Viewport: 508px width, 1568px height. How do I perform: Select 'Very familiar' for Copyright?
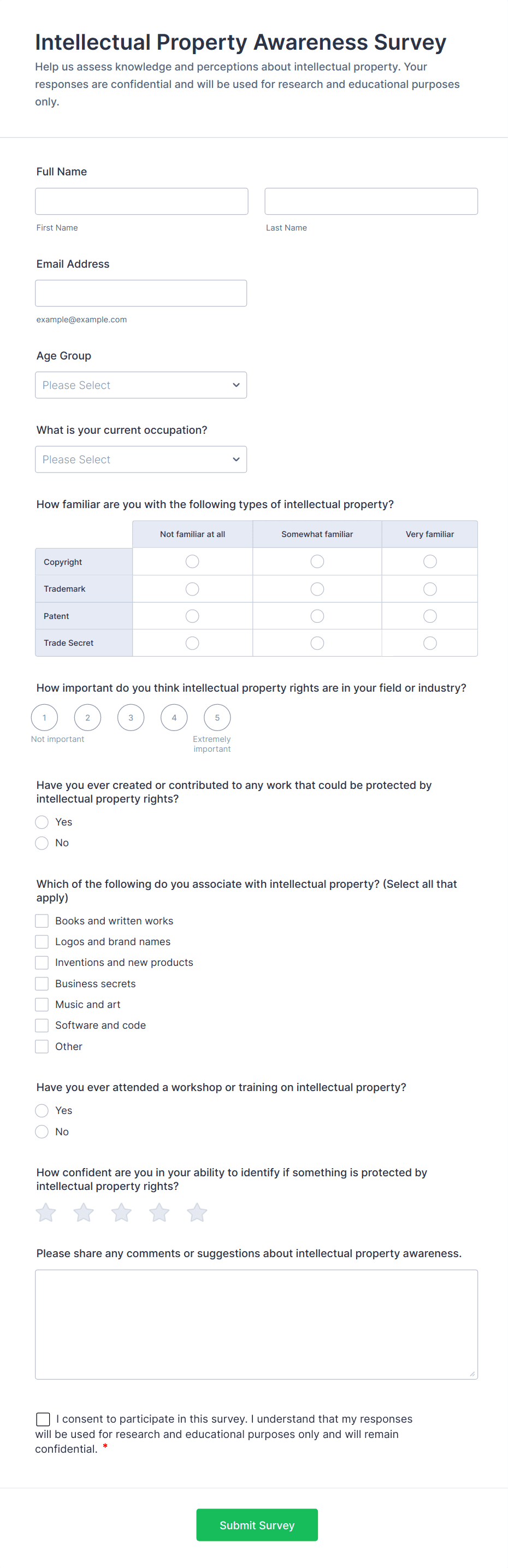[x=429, y=561]
